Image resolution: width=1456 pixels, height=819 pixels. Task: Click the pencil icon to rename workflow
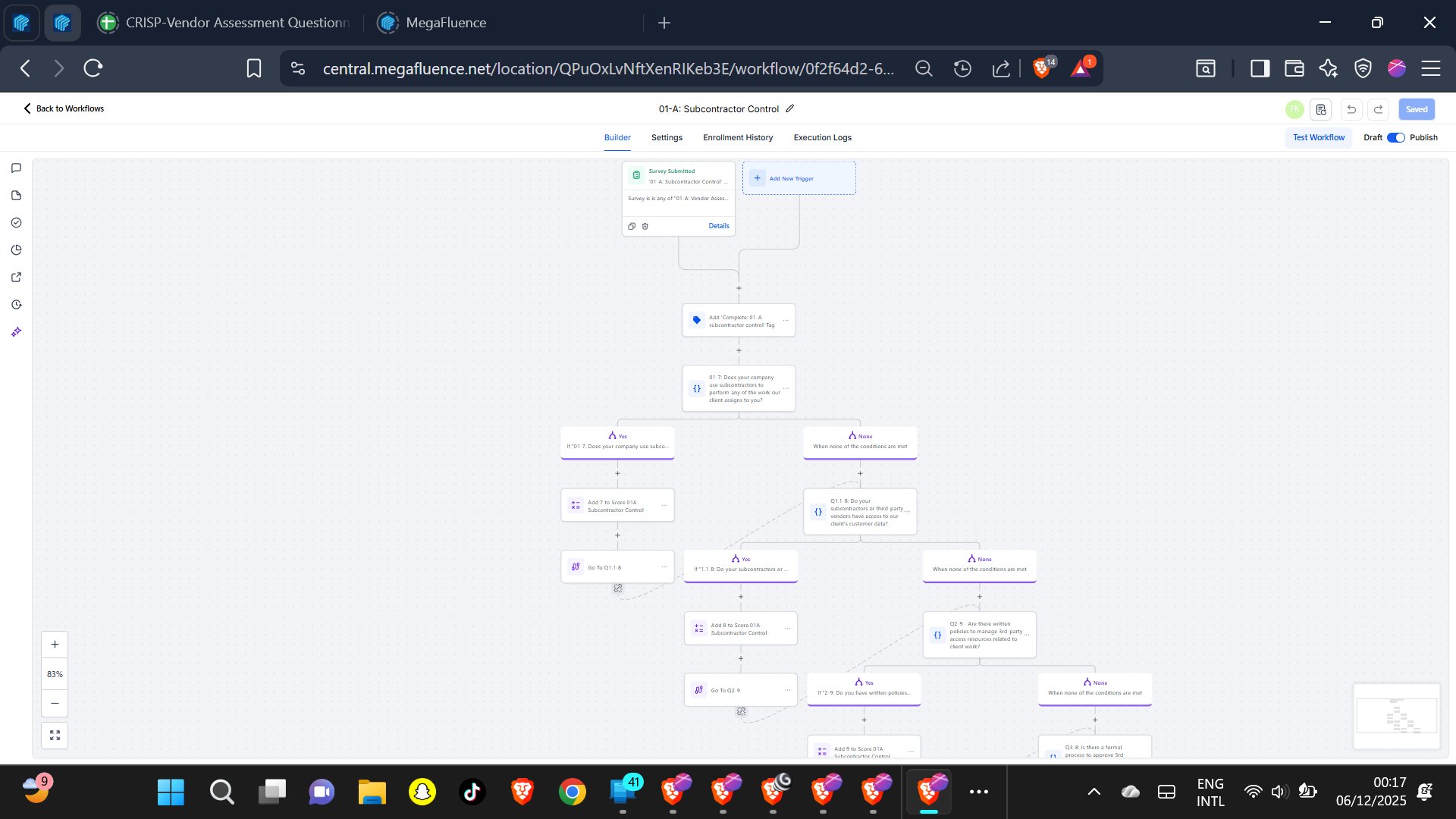[x=790, y=108]
